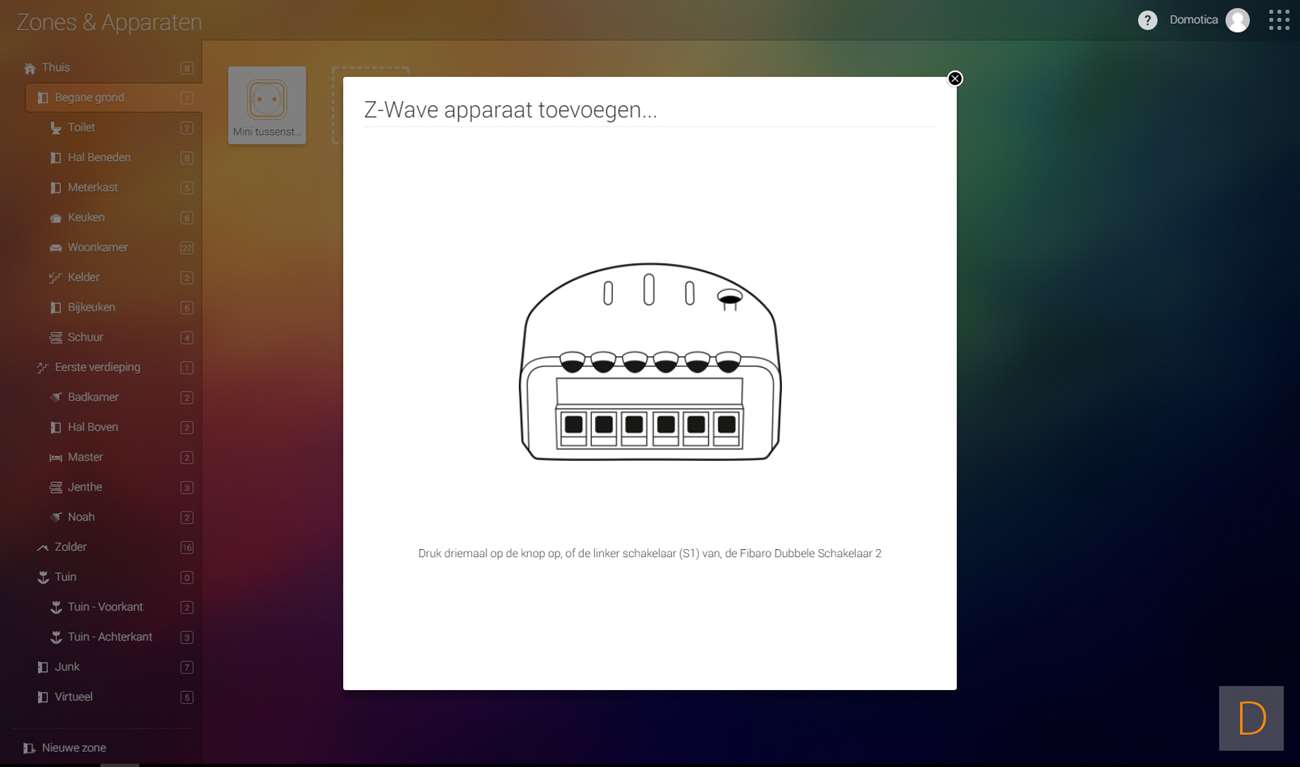Close the Z-Wave apparaat toevoegen dialog
Viewport: 1300px width, 767px height.
955,78
